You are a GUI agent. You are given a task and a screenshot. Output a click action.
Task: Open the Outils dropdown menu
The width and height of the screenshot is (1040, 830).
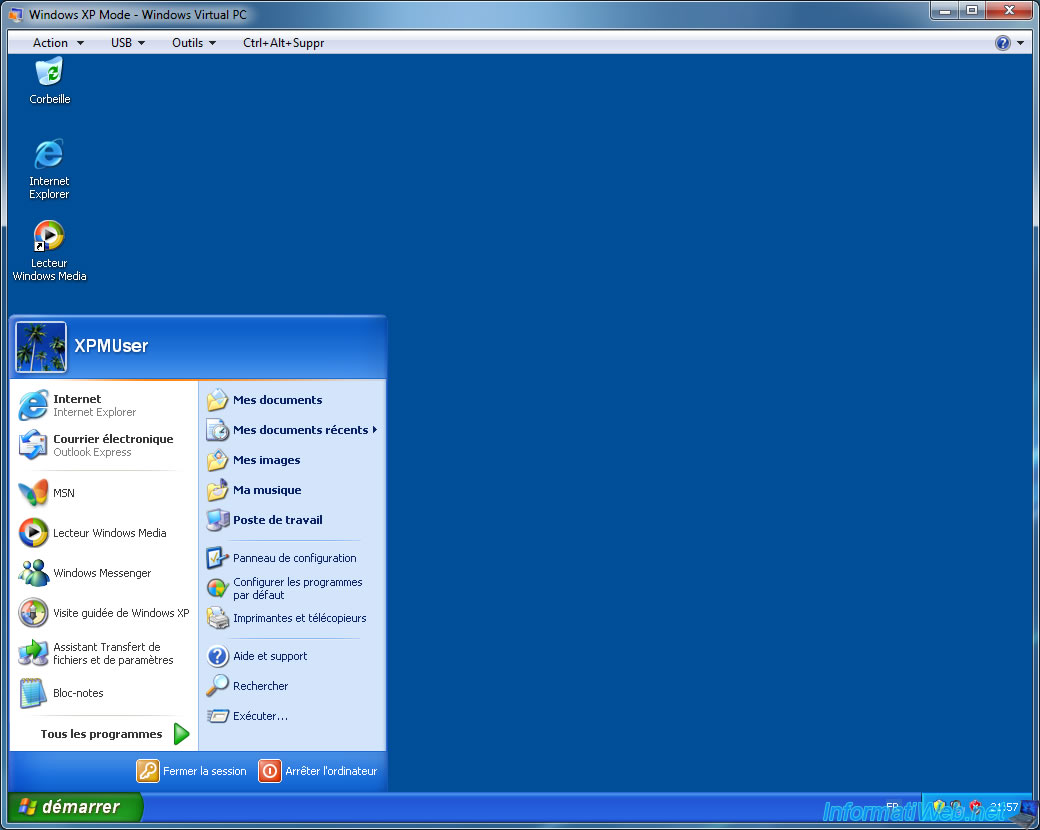[x=194, y=43]
